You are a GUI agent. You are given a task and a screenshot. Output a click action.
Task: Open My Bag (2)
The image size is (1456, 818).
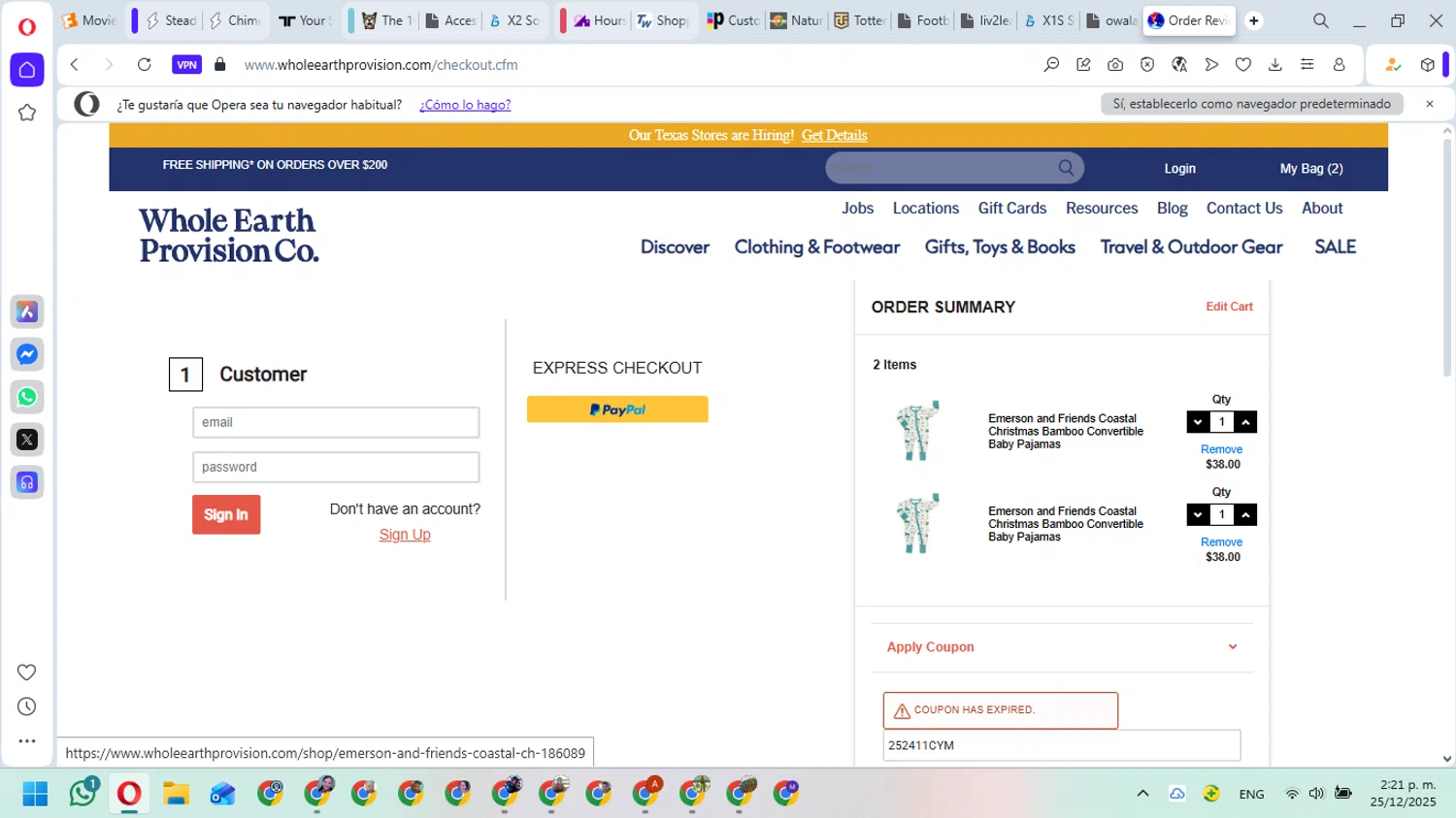(x=1311, y=169)
